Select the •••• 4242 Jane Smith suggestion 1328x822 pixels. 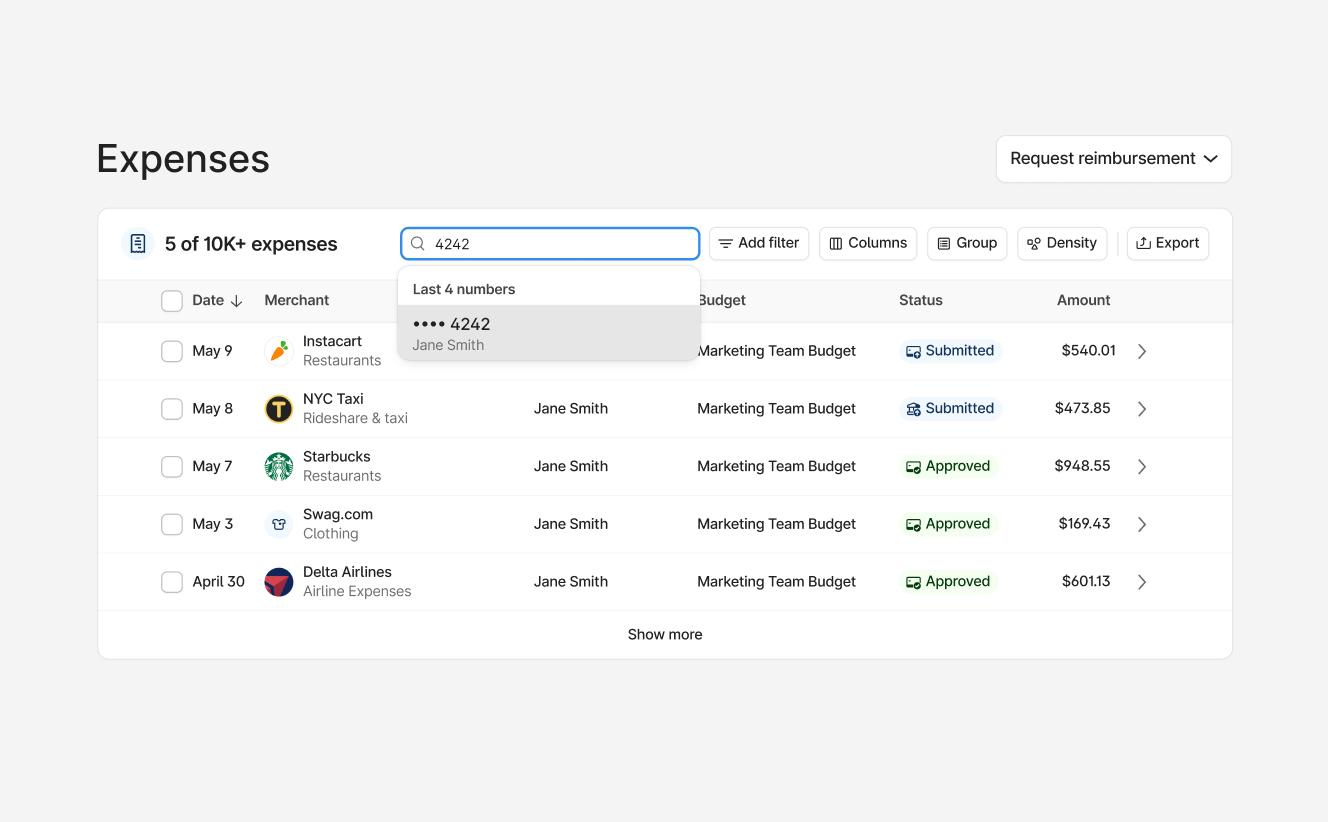click(x=548, y=333)
